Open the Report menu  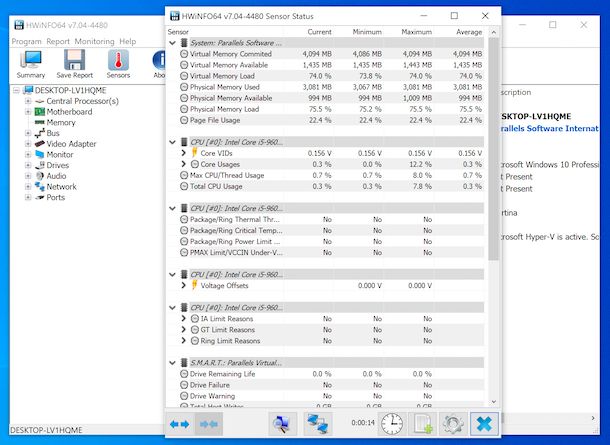pyautogui.click(x=58, y=41)
